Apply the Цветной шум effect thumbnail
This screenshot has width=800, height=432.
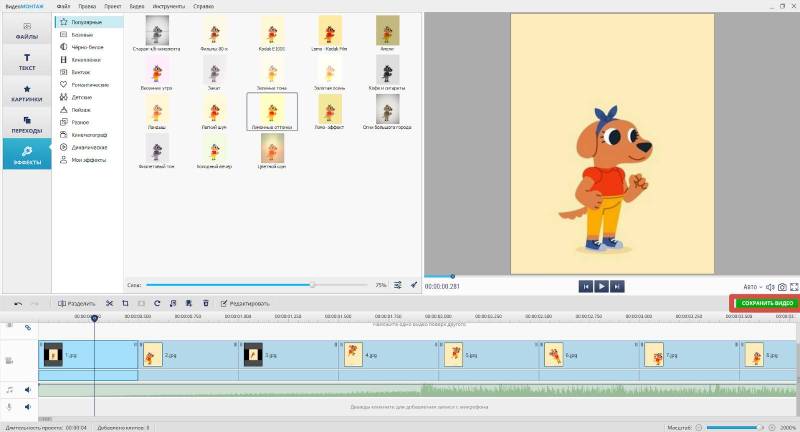(272, 148)
